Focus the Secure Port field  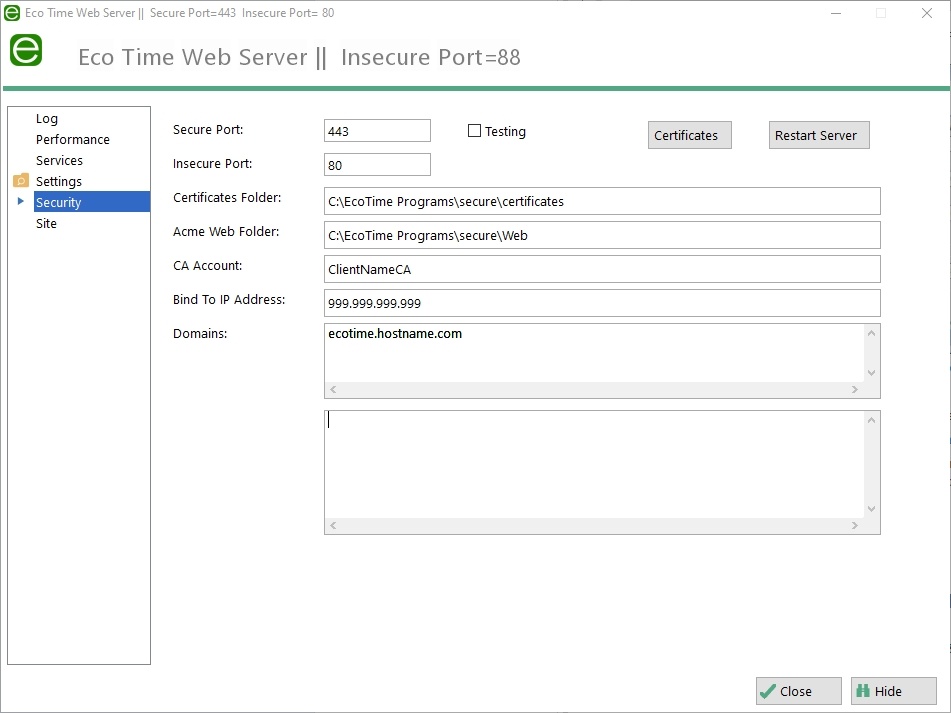coord(377,131)
